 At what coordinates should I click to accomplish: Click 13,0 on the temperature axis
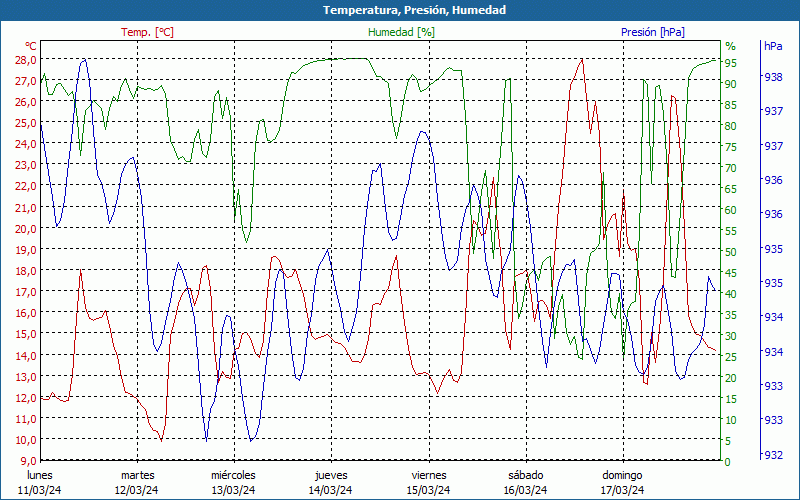point(26,376)
